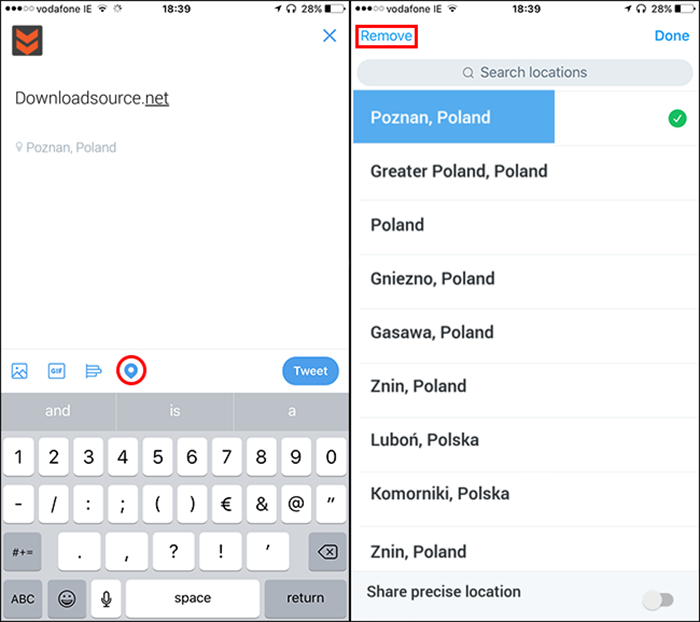This screenshot has width=700, height=622.
Task: Tap the backspace delete key
Action: tap(328, 552)
